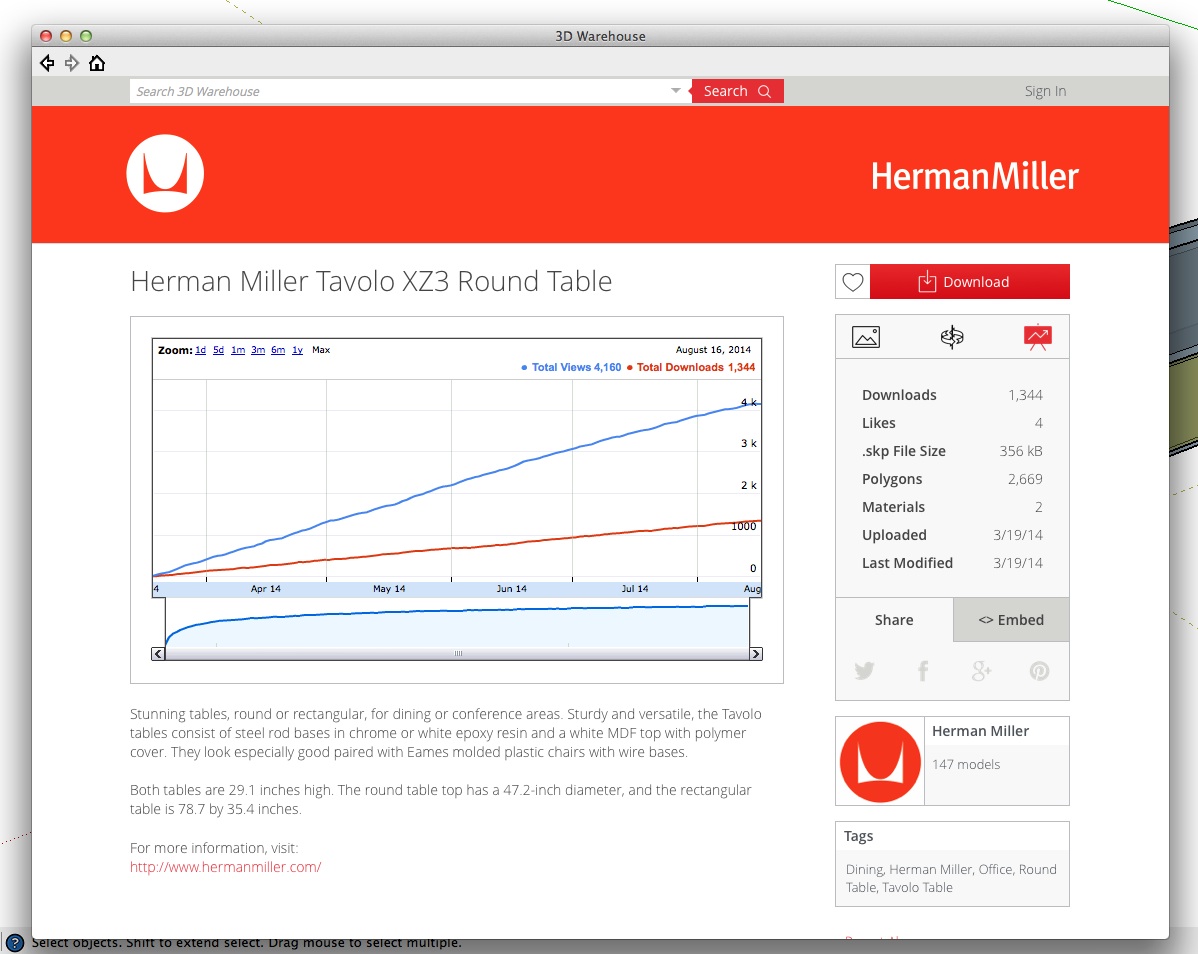Set the chart zoom to Max
The image size is (1198, 954).
point(321,350)
